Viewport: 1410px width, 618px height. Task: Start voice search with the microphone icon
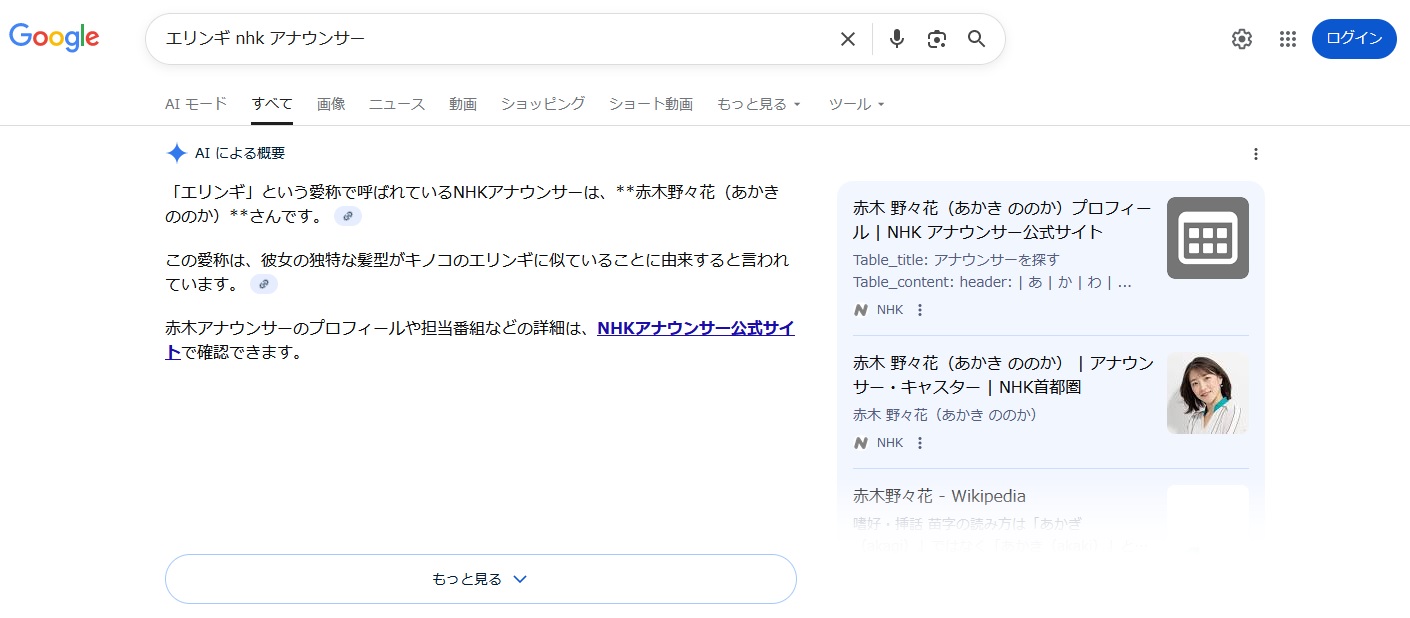click(897, 39)
